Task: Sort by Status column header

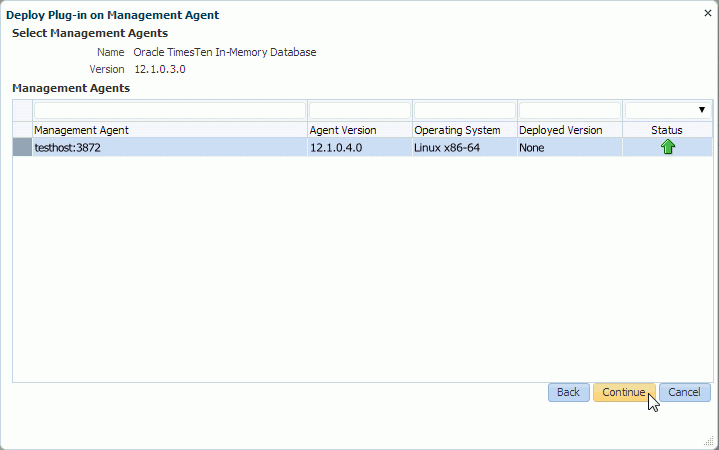Action: tap(667, 130)
